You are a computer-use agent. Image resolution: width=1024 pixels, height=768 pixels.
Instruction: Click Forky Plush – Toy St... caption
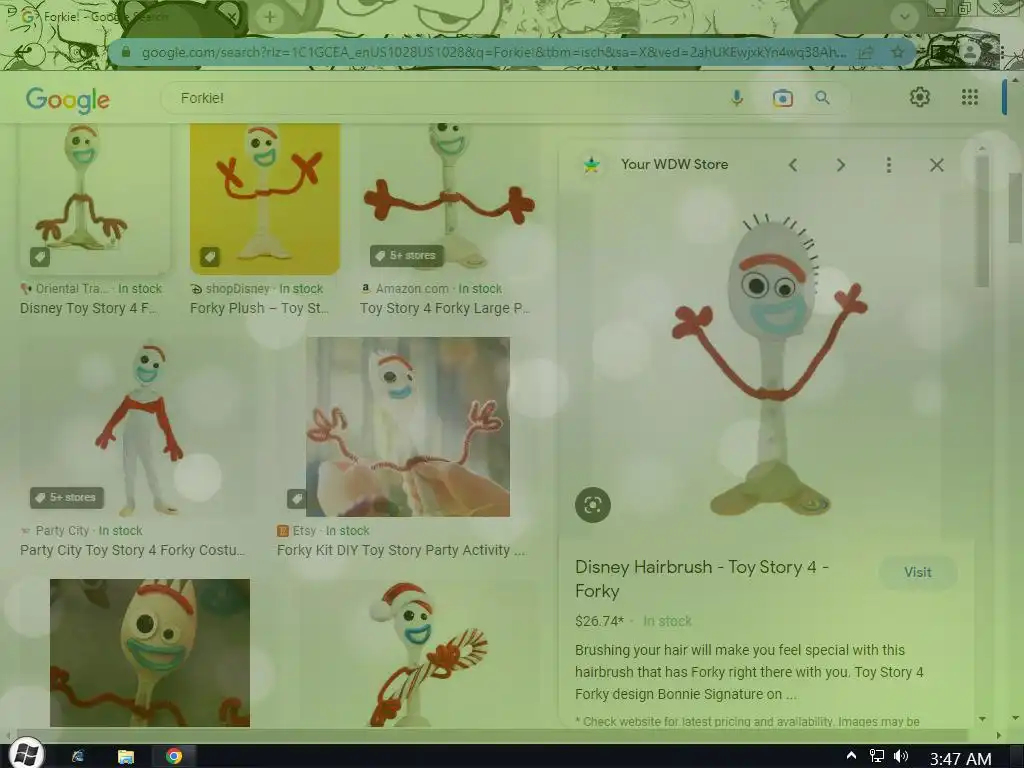[259, 308]
